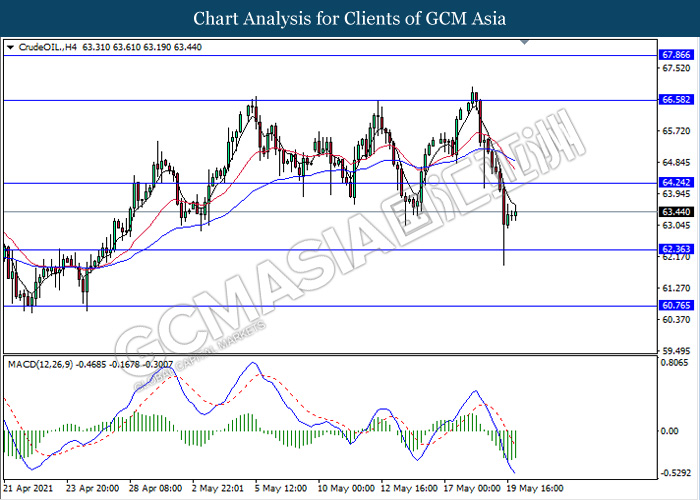This screenshot has width=700, height=500.
Task: Select the 66.582 price level label
Action: point(676,100)
